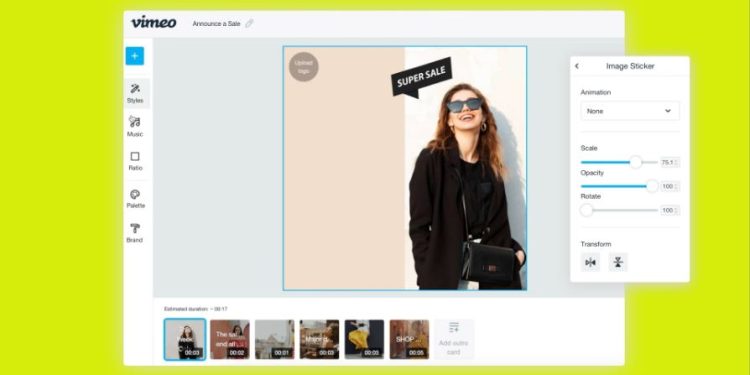The height and width of the screenshot is (375, 750).
Task: Click the Vimeo logo
Action: point(154,22)
